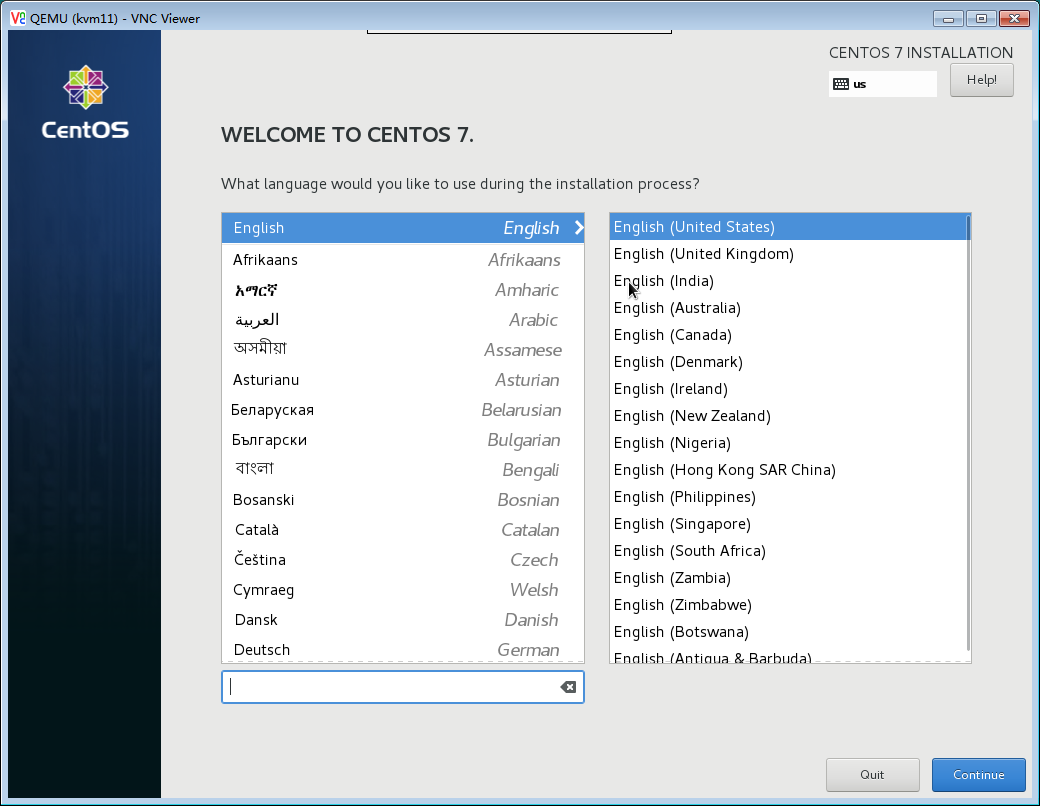The width and height of the screenshot is (1040, 806).
Task: Click the Quit button
Action: tap(872, 775)
